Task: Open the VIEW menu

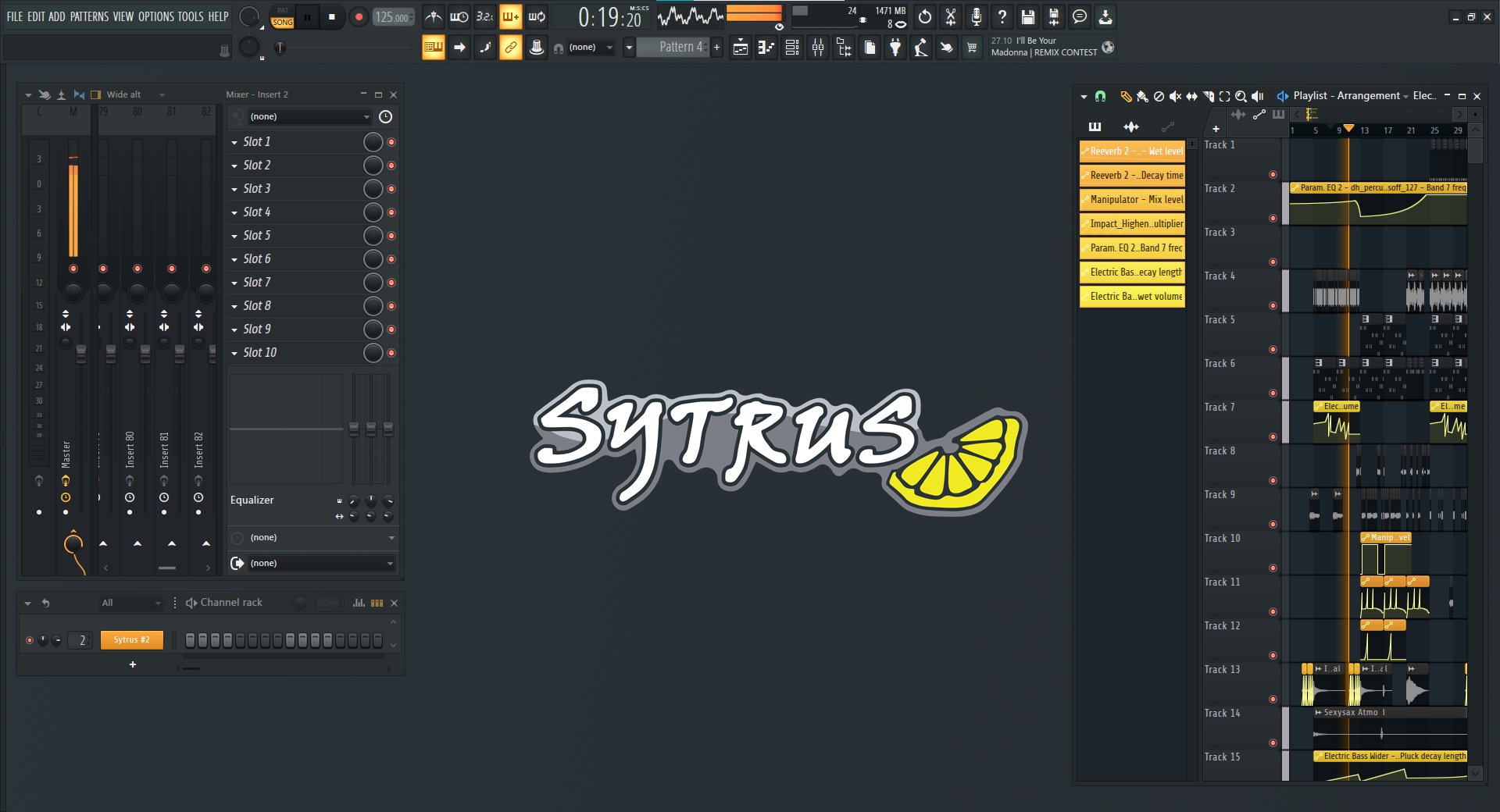Action: pos(123,16)
